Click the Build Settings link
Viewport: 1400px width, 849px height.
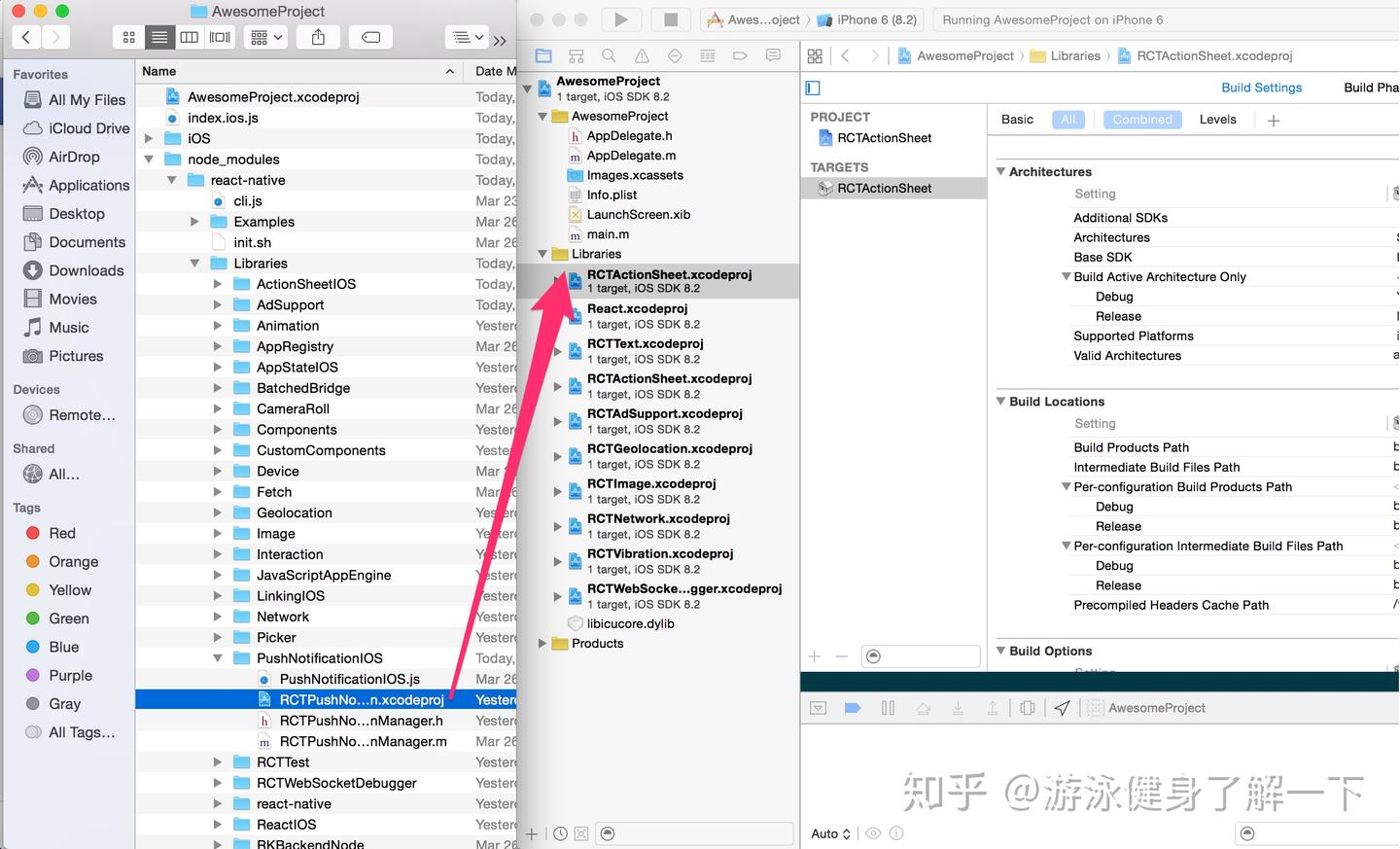pos(1261,88)
